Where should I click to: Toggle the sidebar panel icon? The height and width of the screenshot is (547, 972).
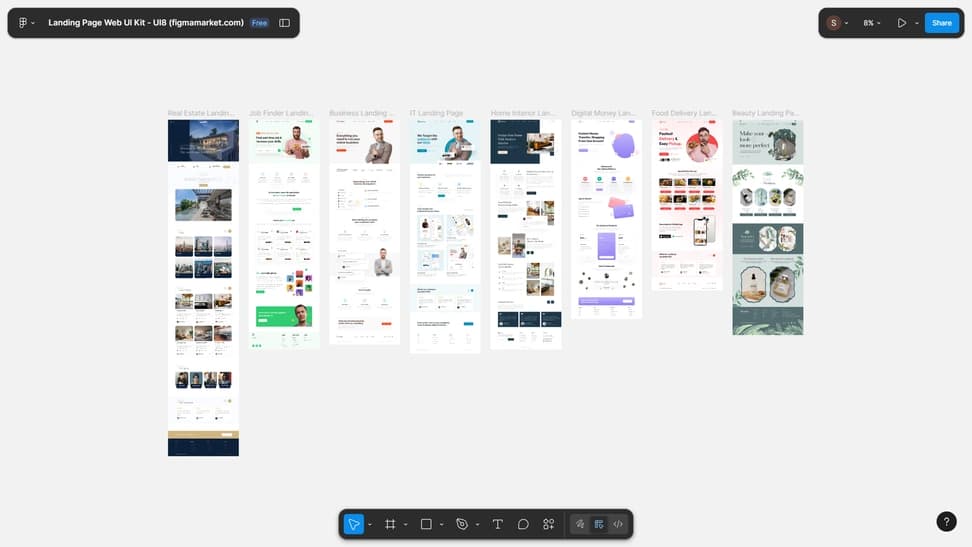[285, 23]
